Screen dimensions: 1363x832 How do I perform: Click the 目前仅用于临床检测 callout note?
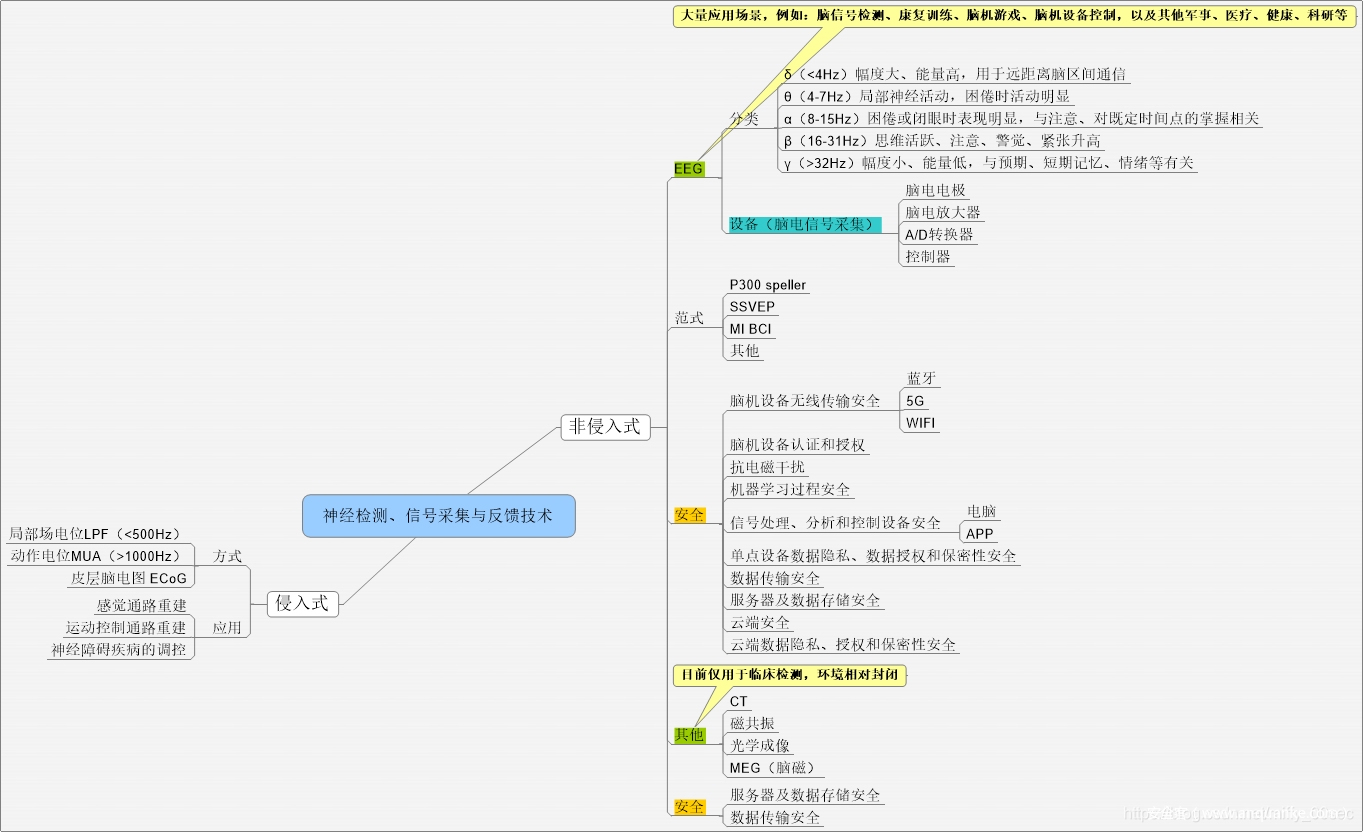click(x=790, y=675)
